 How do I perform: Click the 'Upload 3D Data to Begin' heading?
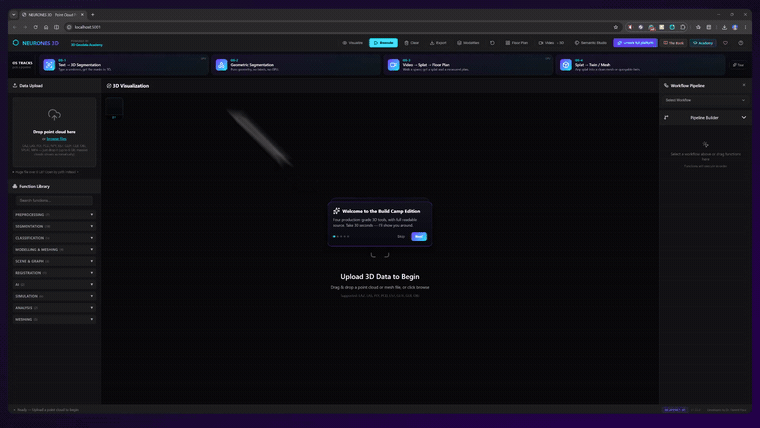tap(380, 276)
